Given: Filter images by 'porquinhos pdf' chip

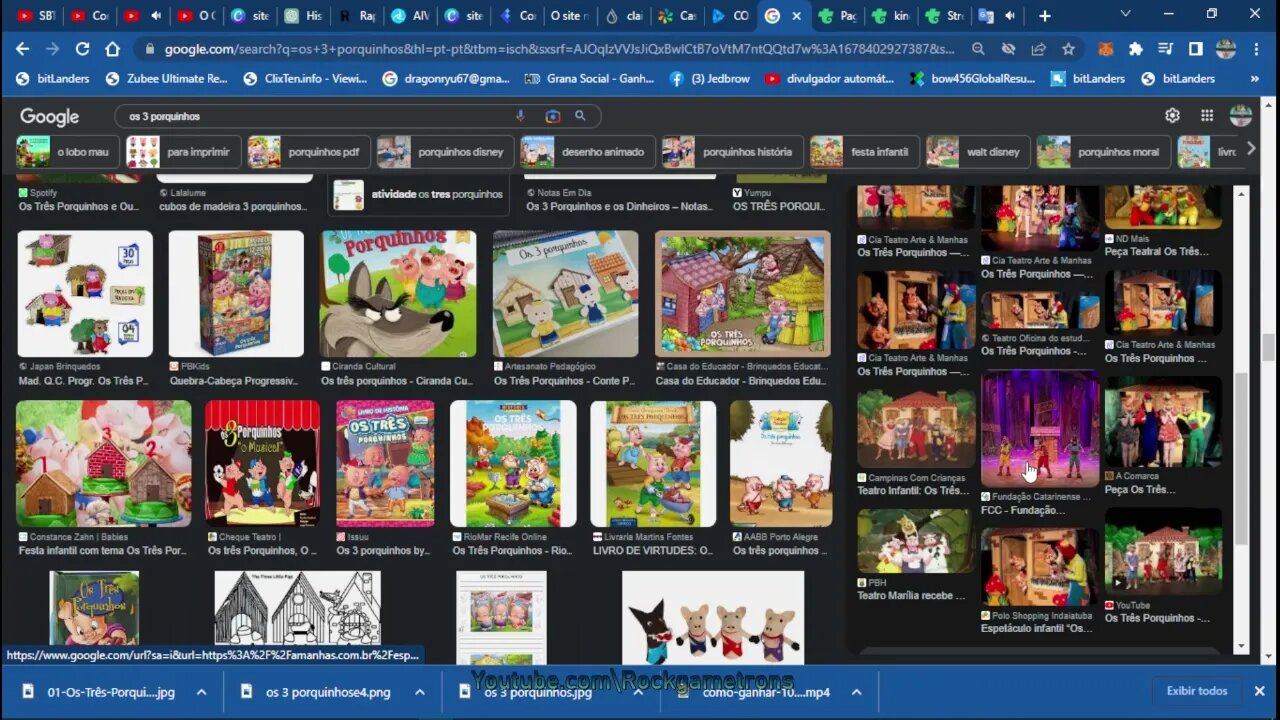Looking at the screenshot, I should (309, 152).
